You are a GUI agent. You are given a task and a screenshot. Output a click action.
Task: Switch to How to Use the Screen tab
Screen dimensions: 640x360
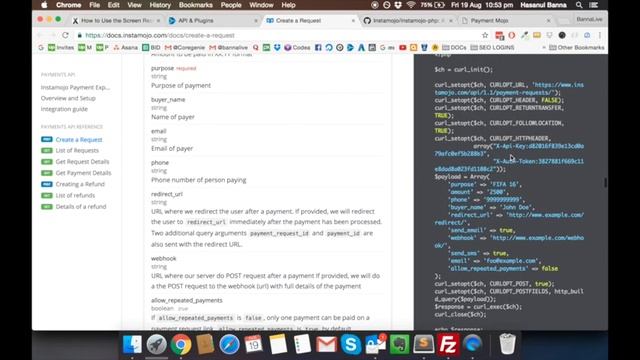tap(116, 20)
